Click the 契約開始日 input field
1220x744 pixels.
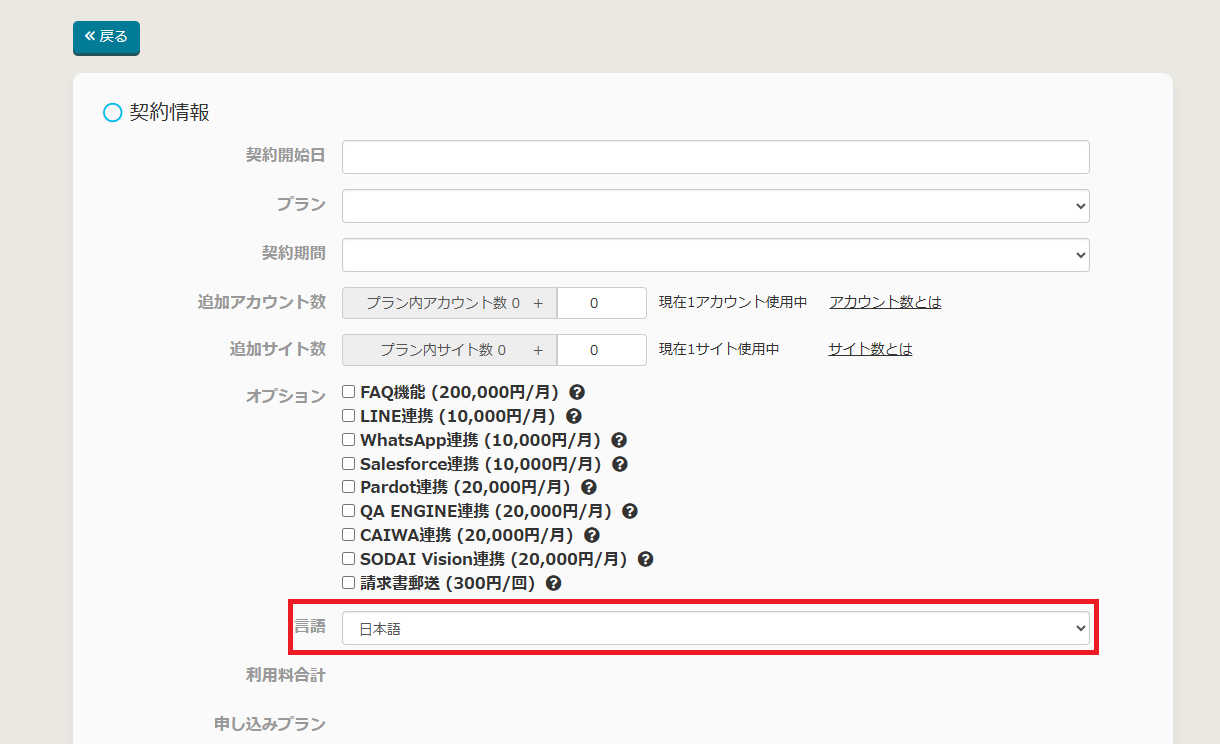(715, 157)
